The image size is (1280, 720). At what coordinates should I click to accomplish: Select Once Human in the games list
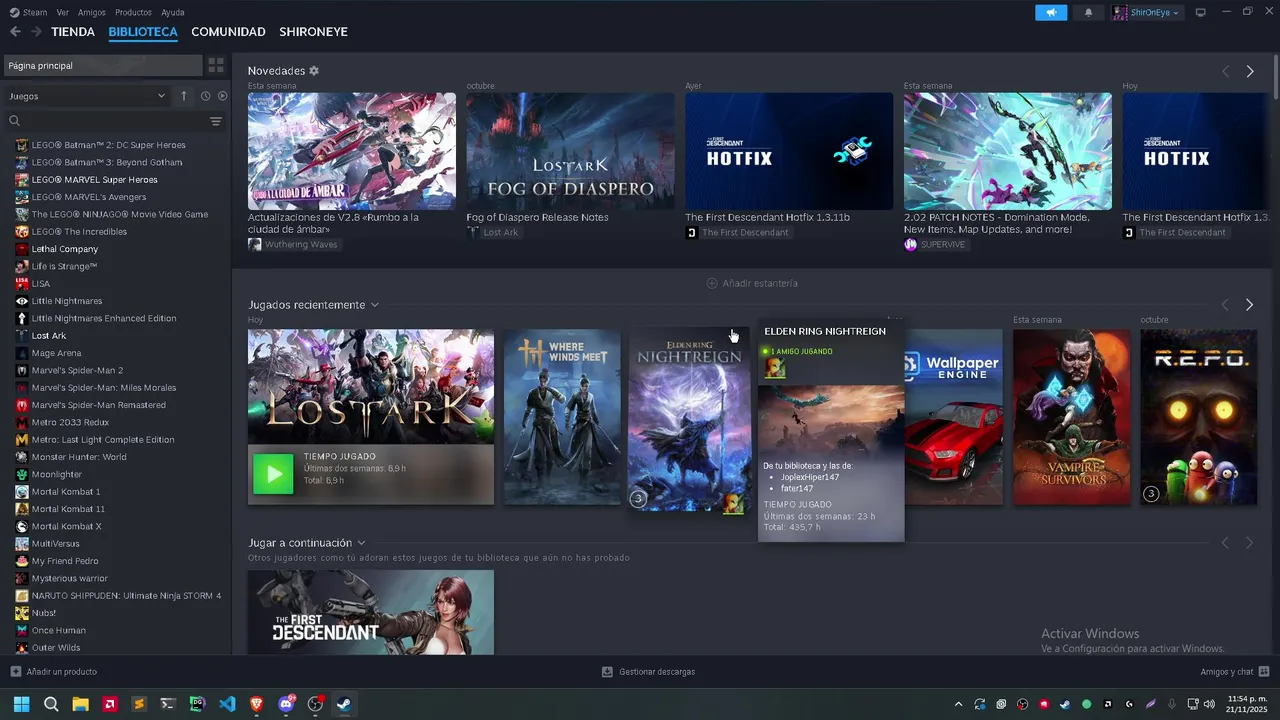[x=59, y=631]
